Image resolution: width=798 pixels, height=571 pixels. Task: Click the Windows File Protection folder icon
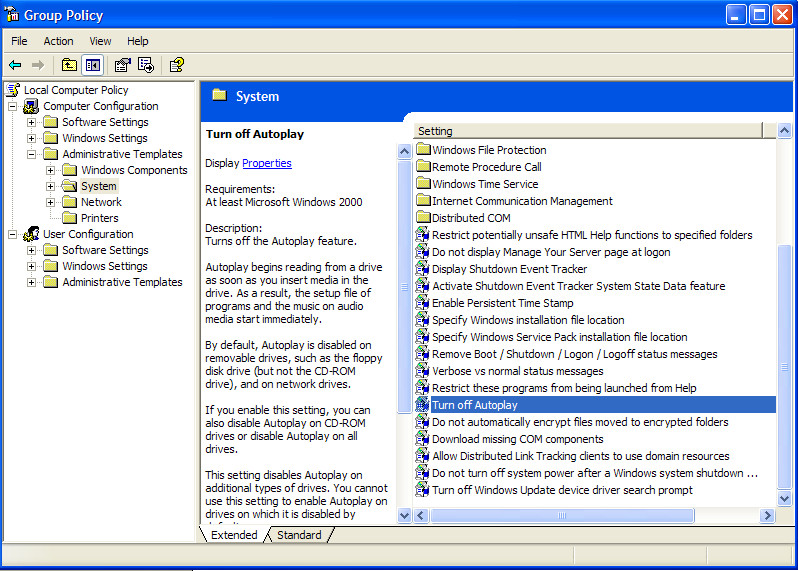pyautogui.click(x=423, y=150)
